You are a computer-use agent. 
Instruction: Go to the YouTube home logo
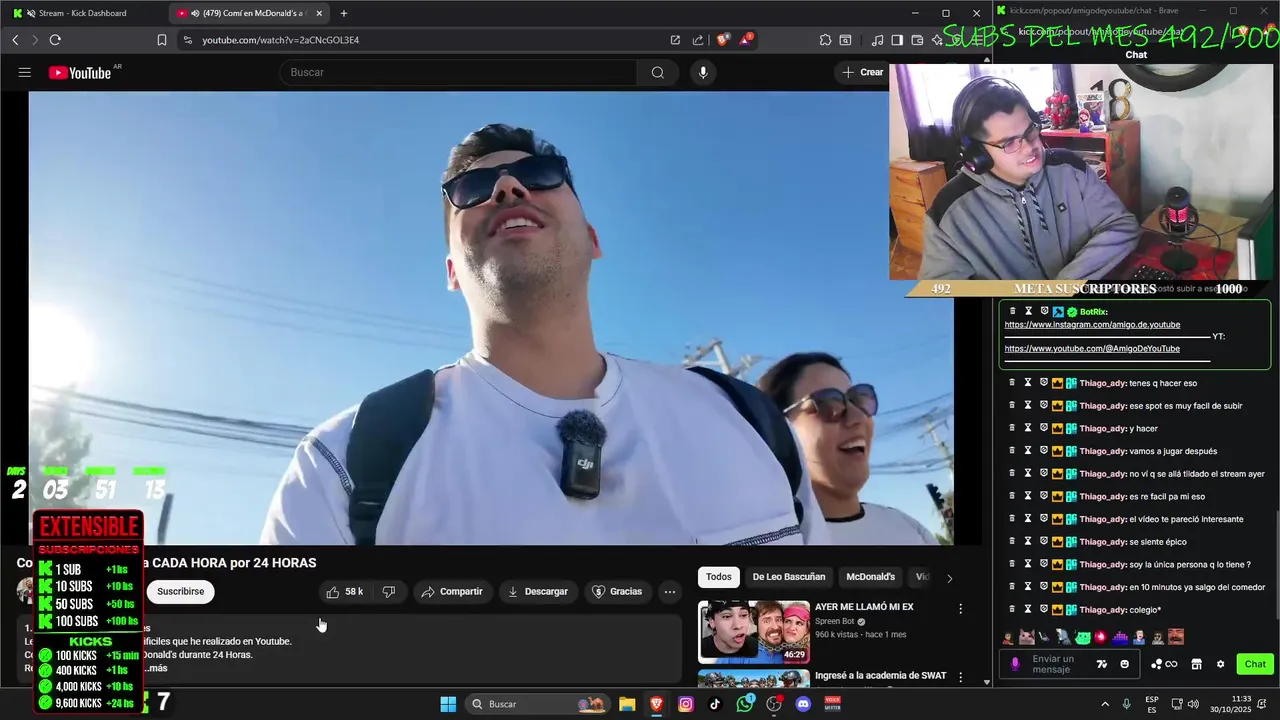click(80, 72)
